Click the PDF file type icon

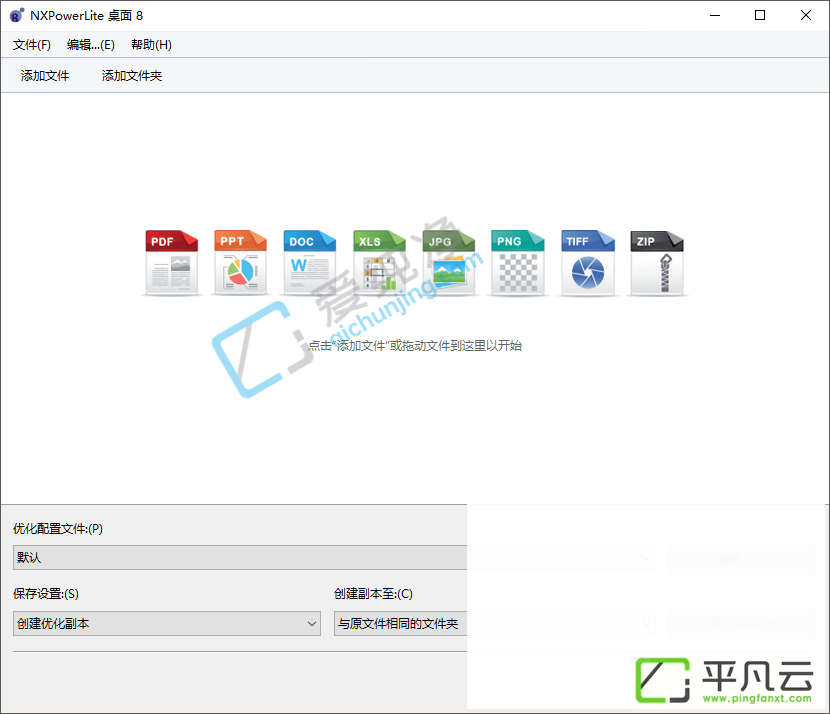172,263
